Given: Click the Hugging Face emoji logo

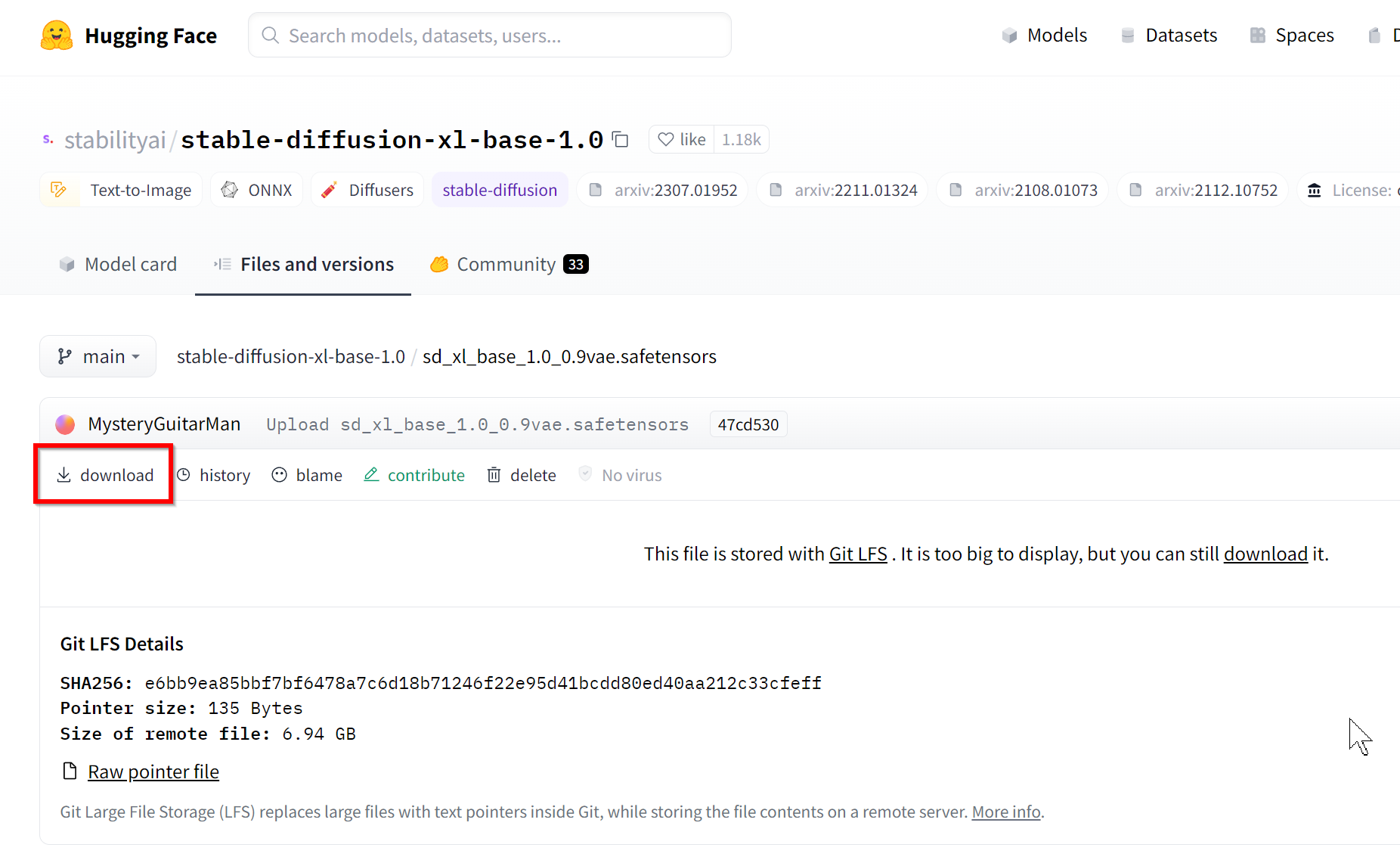Looking at the screenshot, I should coord(57,36).
